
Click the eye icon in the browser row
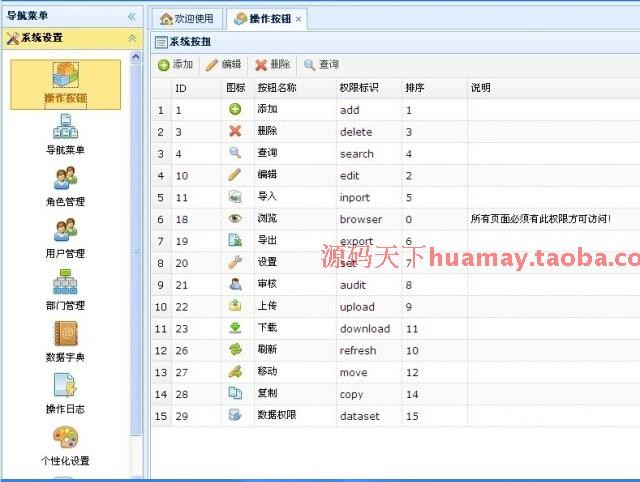235,218
